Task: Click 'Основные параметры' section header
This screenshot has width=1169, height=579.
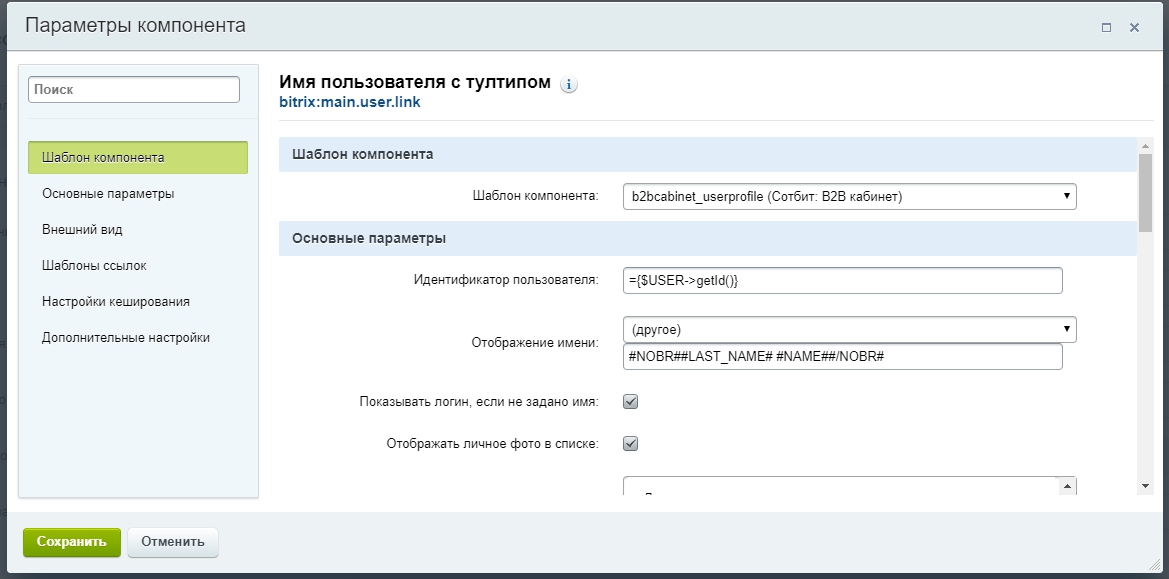Action: tap(708, 238)
